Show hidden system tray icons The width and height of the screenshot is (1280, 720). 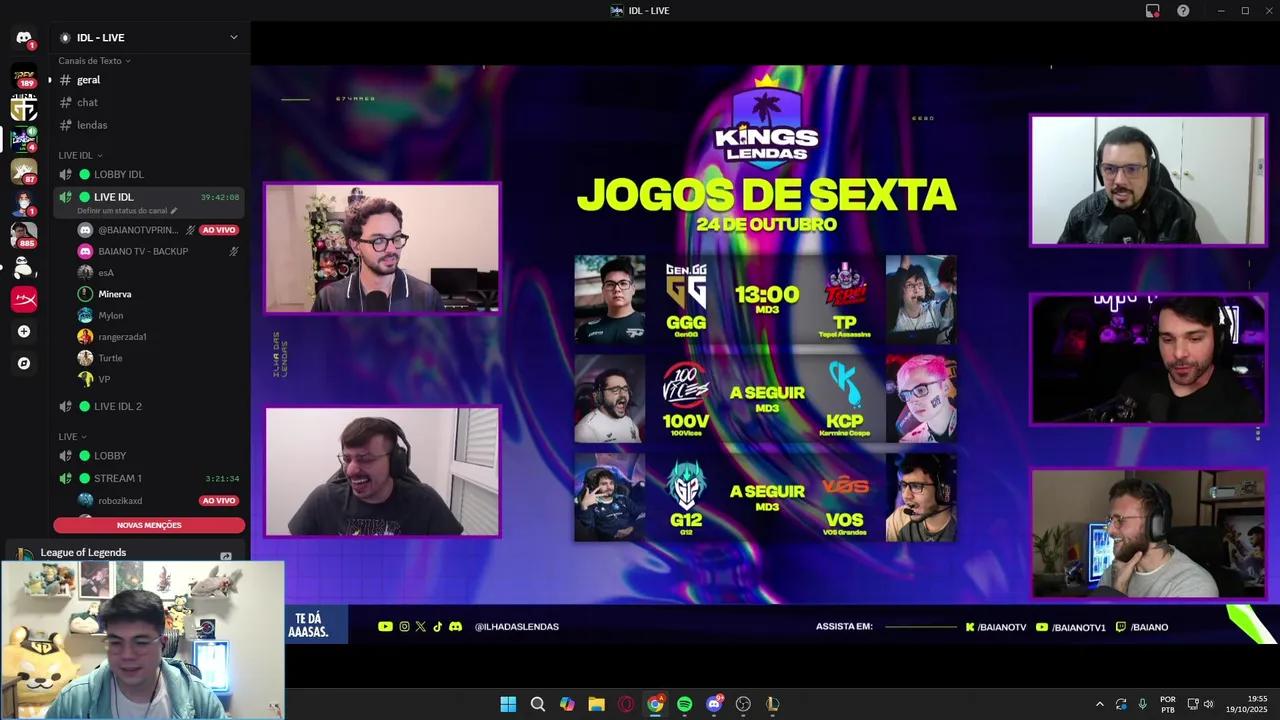coord(1099,704)
